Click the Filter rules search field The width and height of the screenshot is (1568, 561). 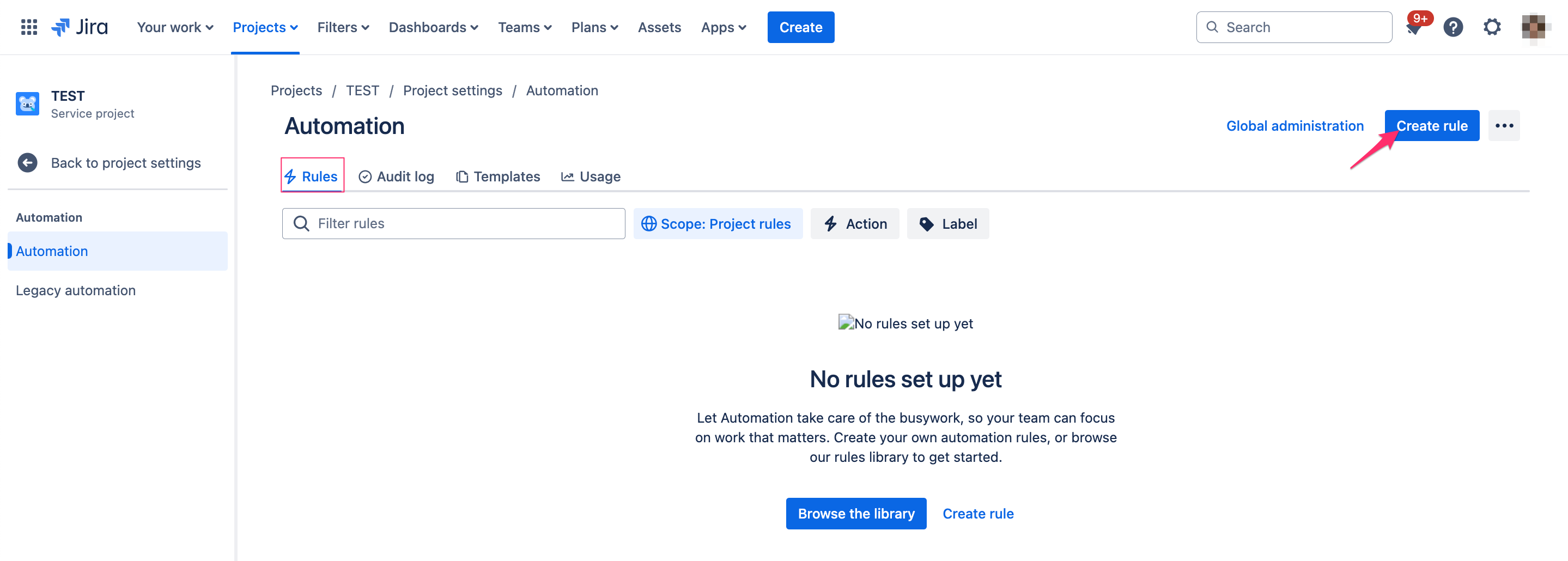pyautogui.click(x=453, y=223)
